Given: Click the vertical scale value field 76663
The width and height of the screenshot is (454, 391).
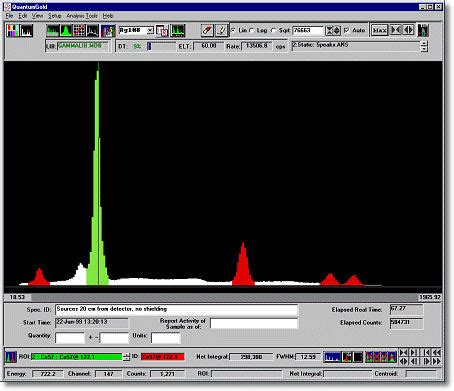Looking at the screenshot, I should [308, 30].
